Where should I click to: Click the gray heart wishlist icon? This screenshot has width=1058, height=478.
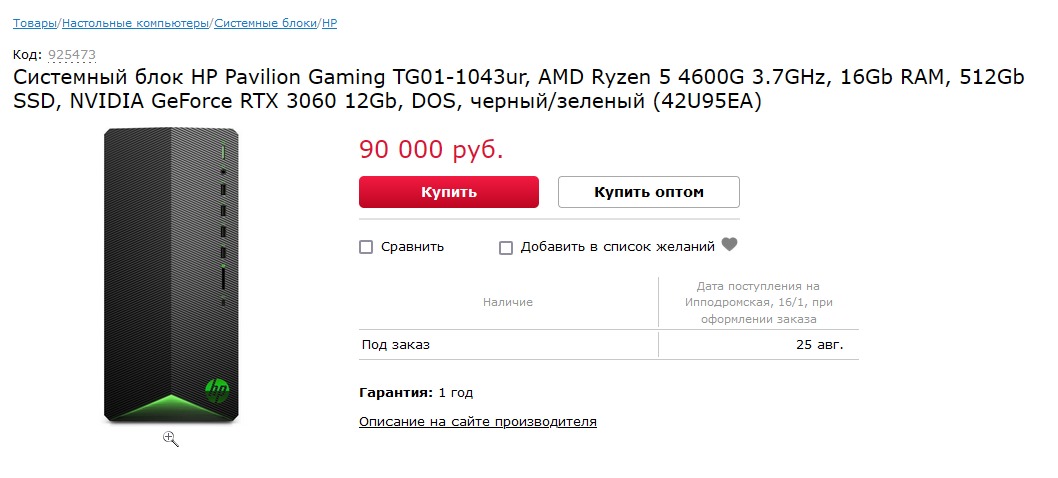729,245
